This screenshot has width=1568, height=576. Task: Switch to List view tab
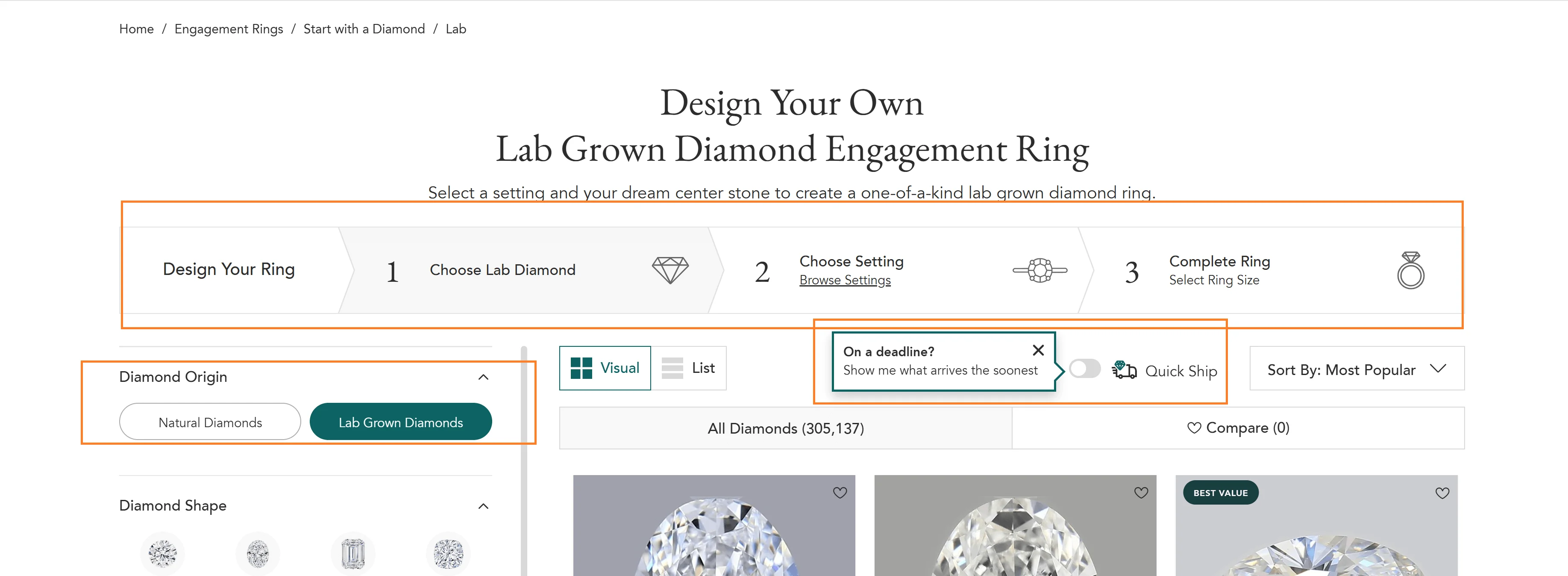688,368
